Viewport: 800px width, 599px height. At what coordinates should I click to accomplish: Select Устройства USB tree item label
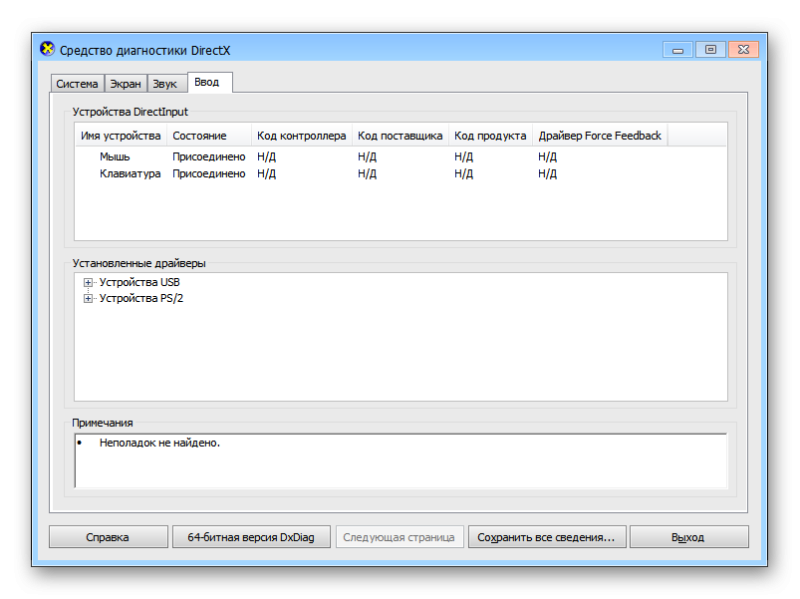click(x=139, y=282)
